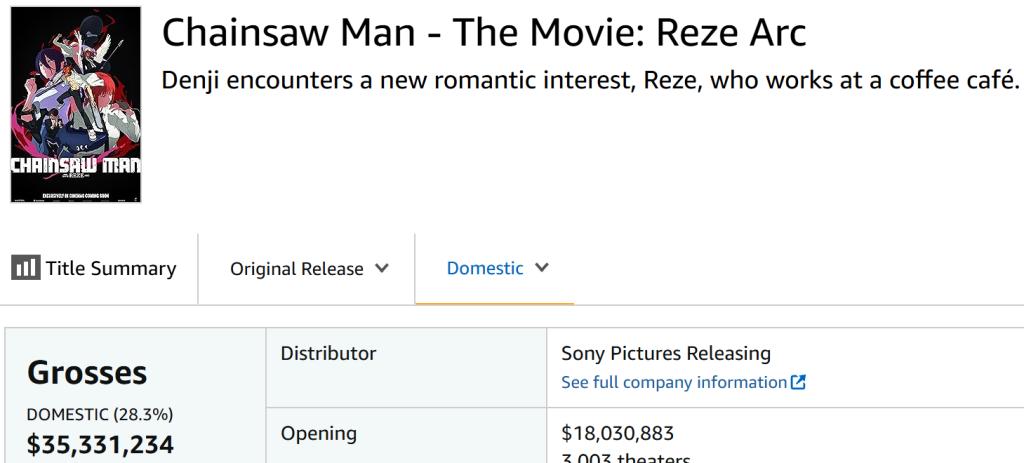The width and height of the screenshot is (1024, 463).
Task: Open the Original Release dropdown
Action: click(x=297, y=269)
